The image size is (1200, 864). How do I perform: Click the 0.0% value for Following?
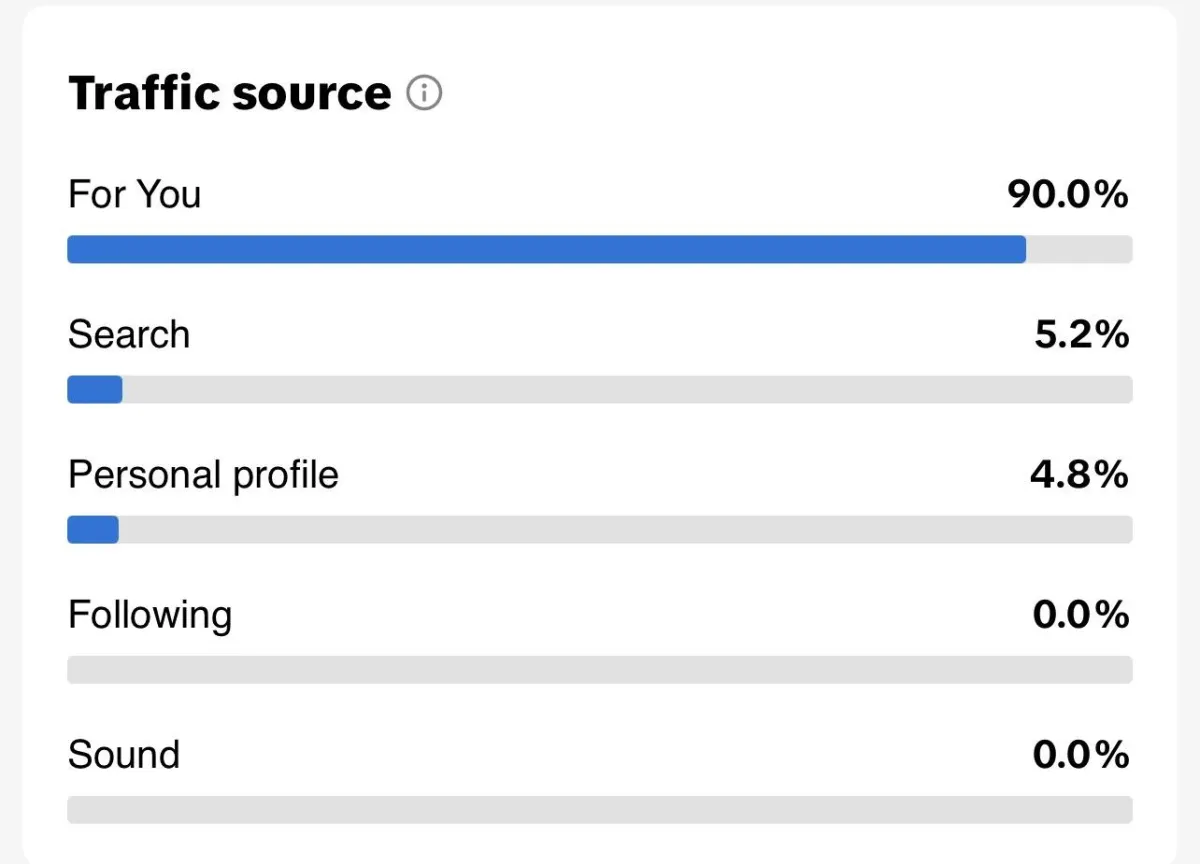pyautogui.click(x=1080, y=614)
